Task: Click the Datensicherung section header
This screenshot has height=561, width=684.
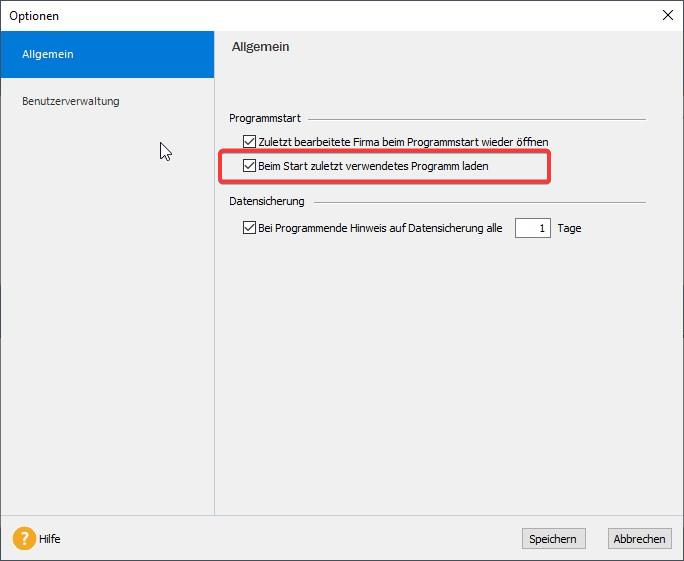Action: [267, 201]
